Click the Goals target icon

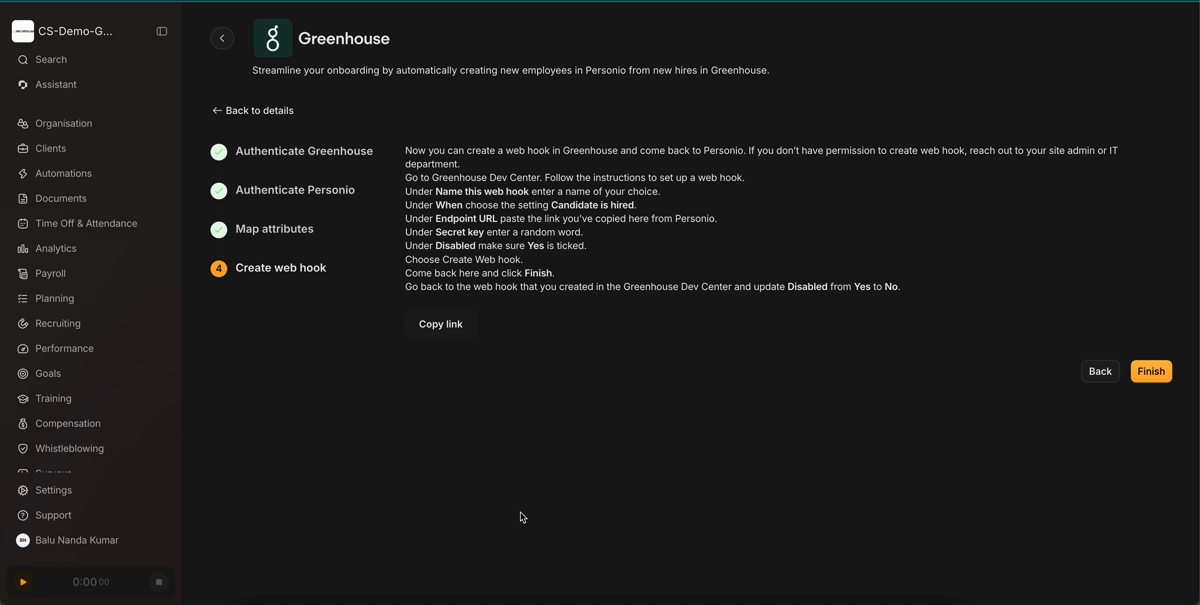pos(23,374)
